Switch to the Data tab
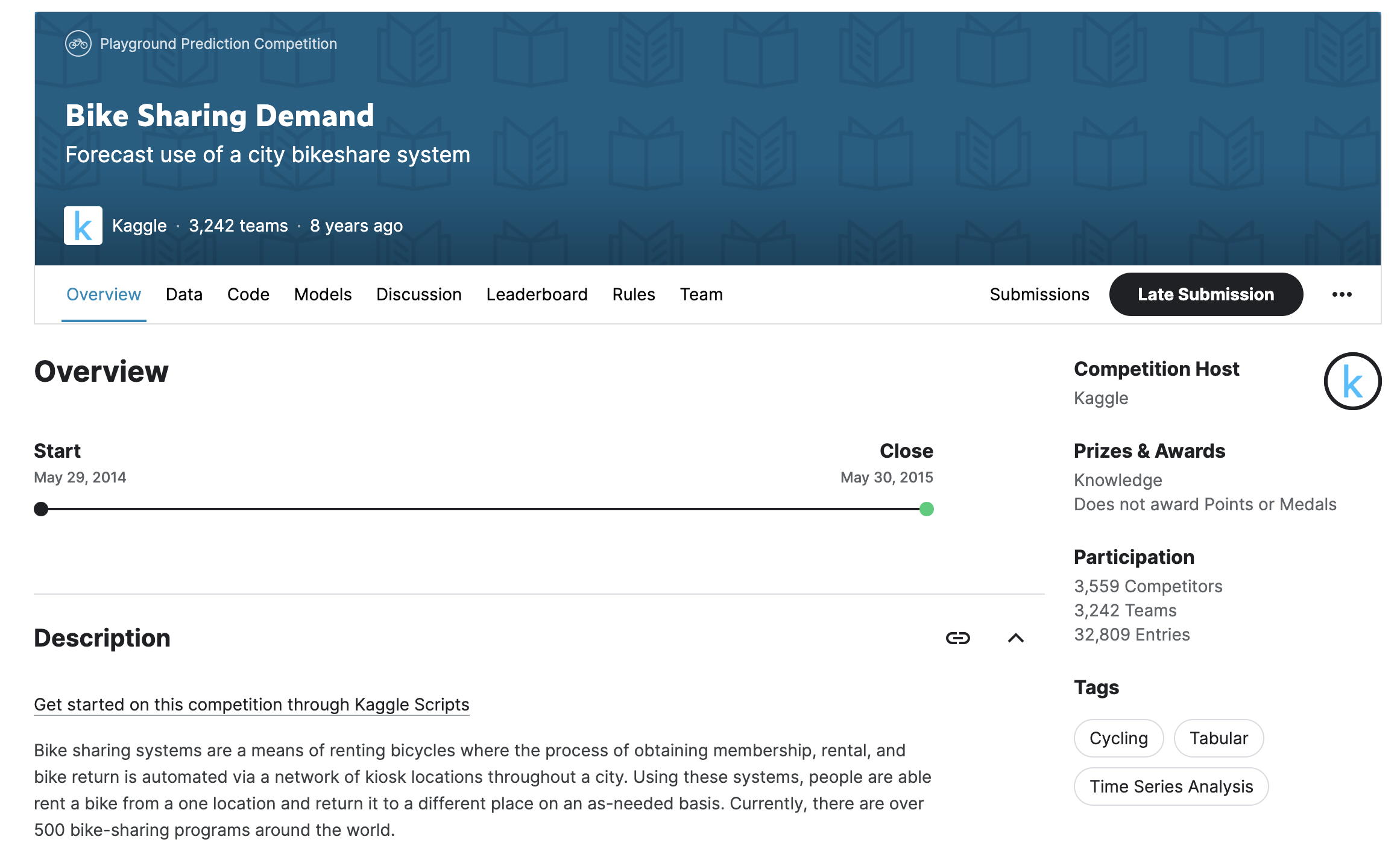1400x848 pixels. coord(184,294)
